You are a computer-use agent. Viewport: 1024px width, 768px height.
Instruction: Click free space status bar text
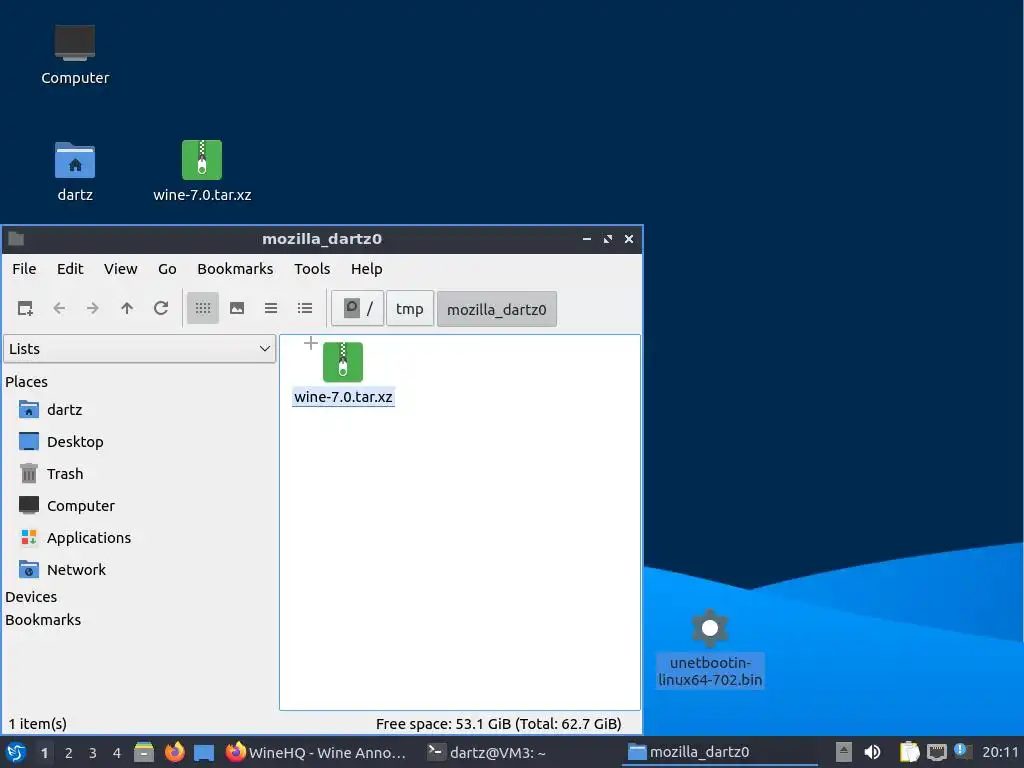498,724
